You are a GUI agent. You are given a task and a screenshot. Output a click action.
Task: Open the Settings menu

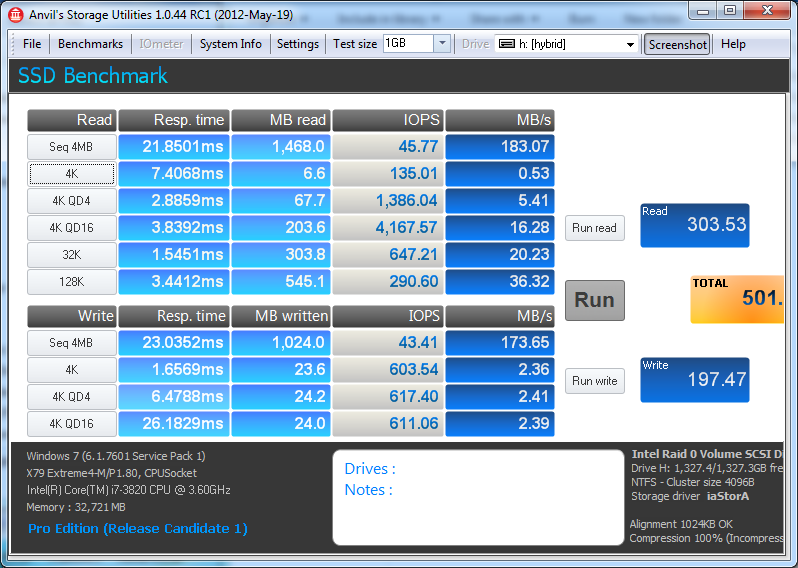click(297, 44)
